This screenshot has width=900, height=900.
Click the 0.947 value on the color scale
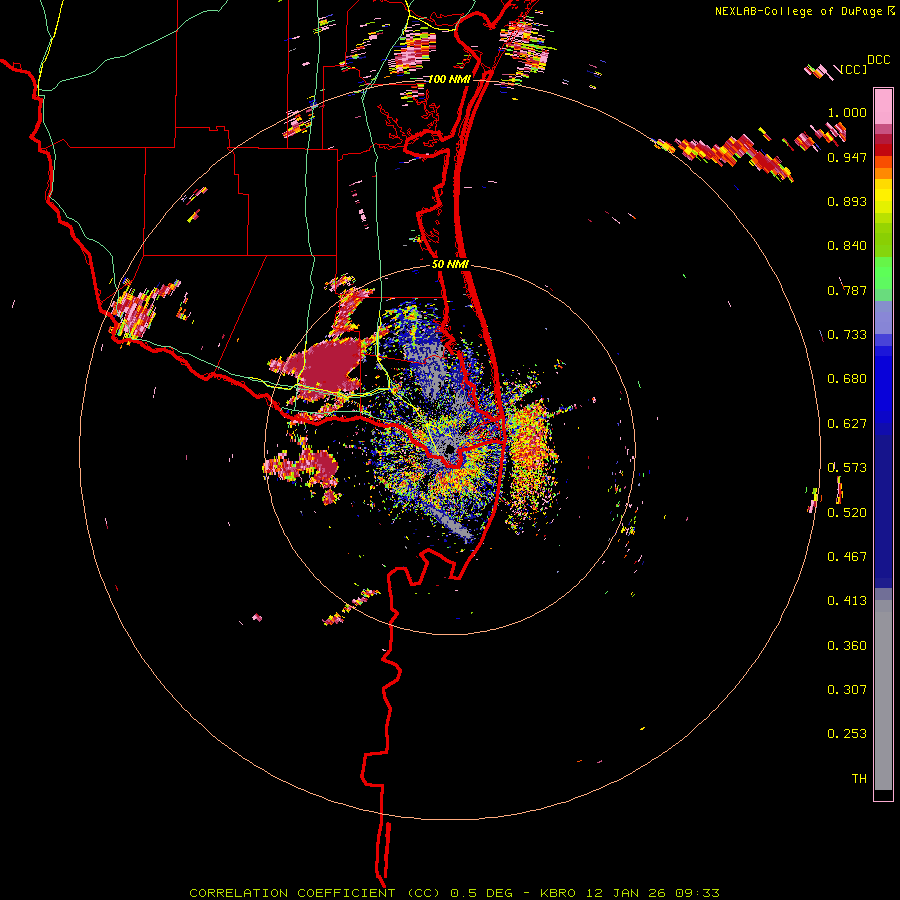tap(847, 157)
